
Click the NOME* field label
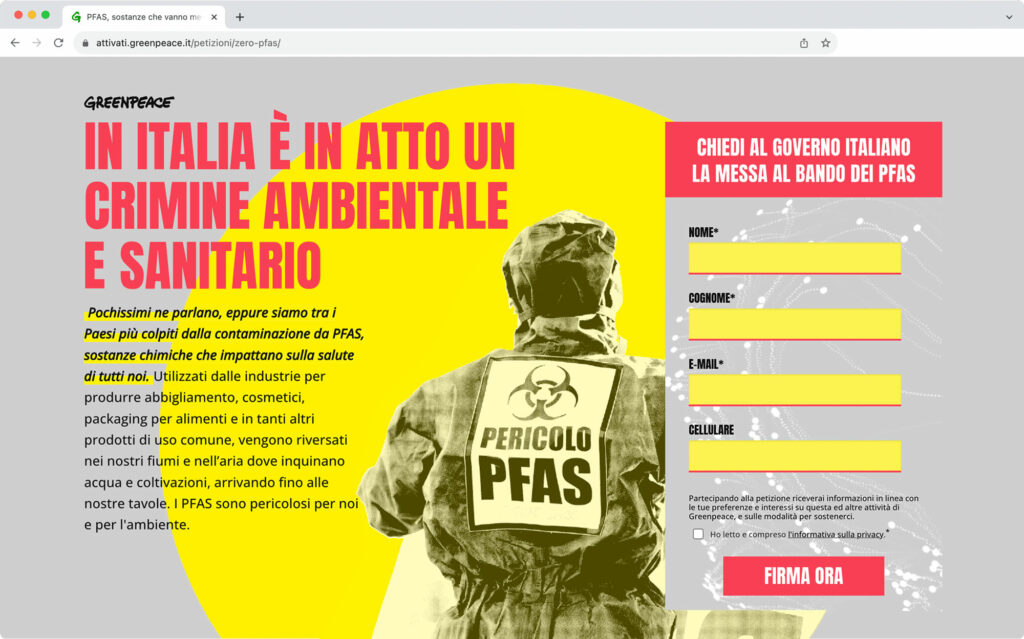[703, 233]
